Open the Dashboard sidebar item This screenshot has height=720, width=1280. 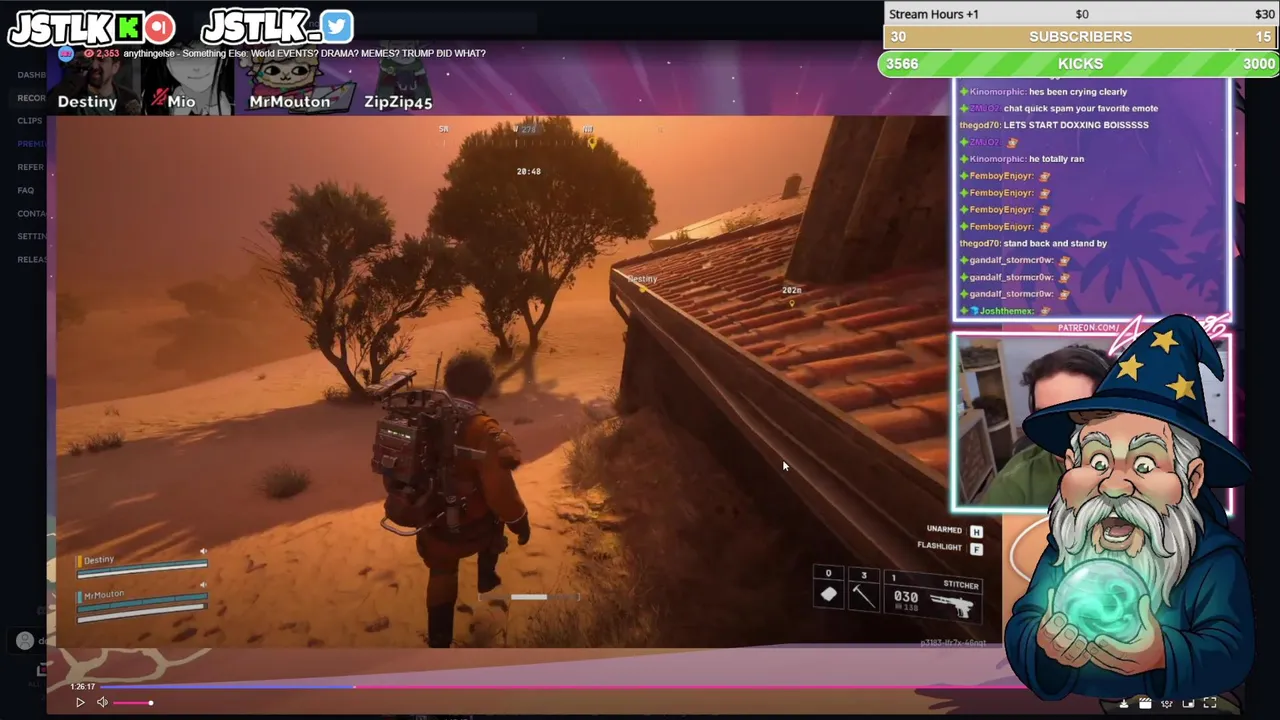31,75
